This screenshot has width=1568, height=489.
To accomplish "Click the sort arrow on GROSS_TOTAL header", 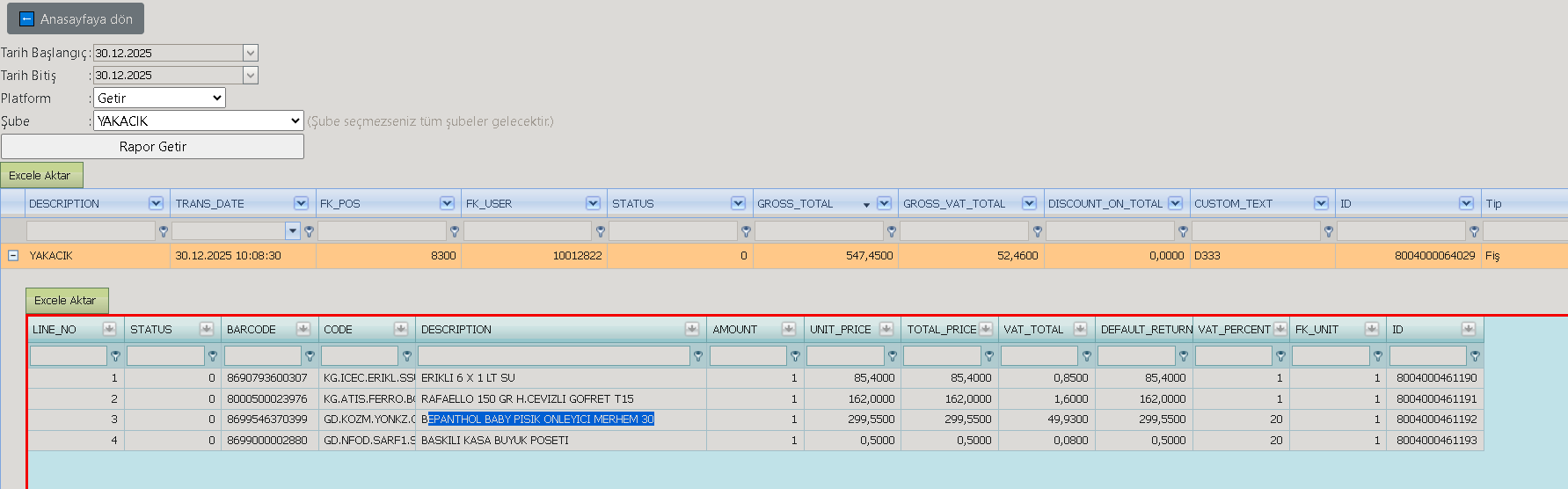I will pos(866,205).
